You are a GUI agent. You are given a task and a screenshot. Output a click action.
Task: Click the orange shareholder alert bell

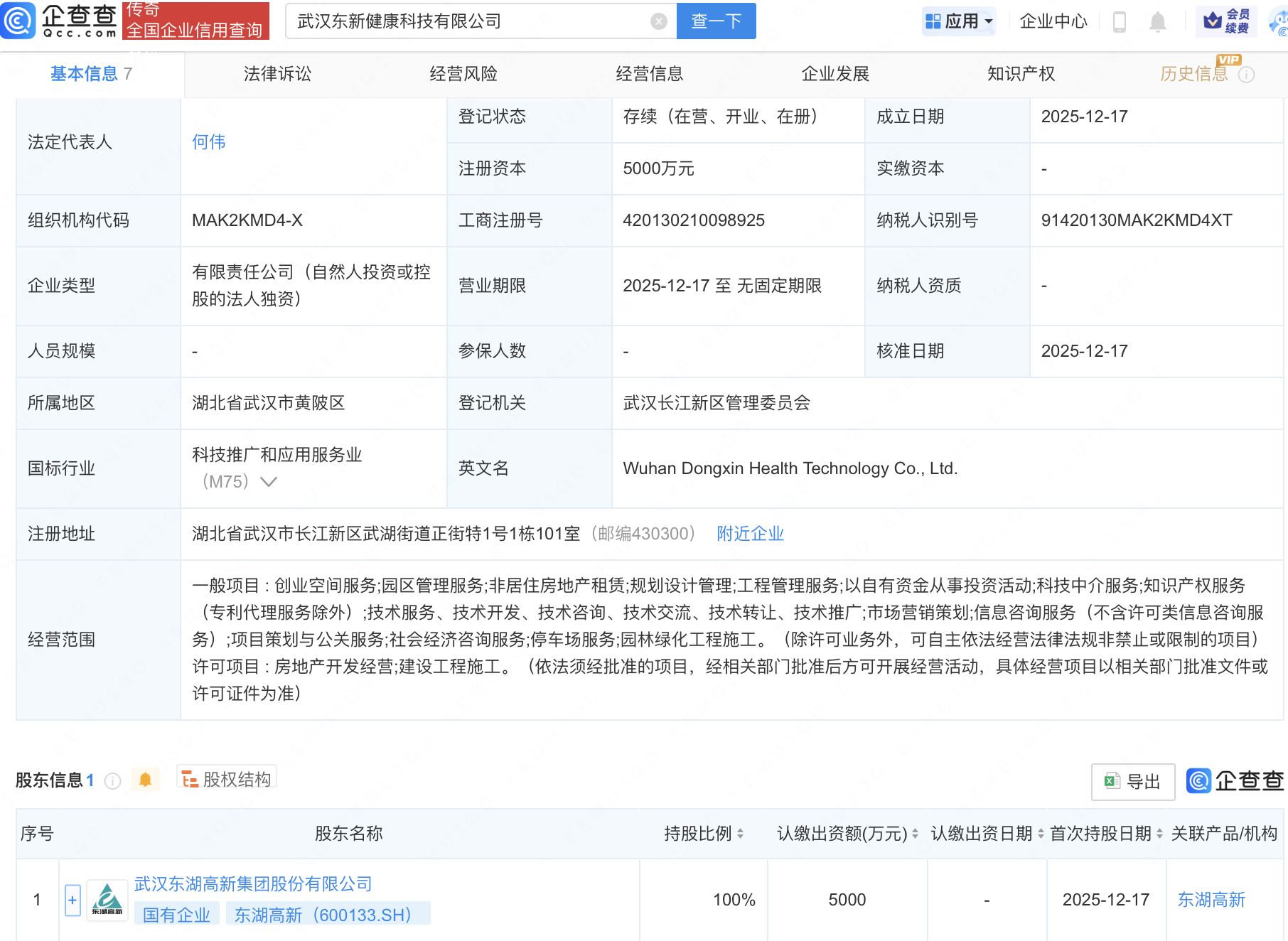tap(145, 780)
